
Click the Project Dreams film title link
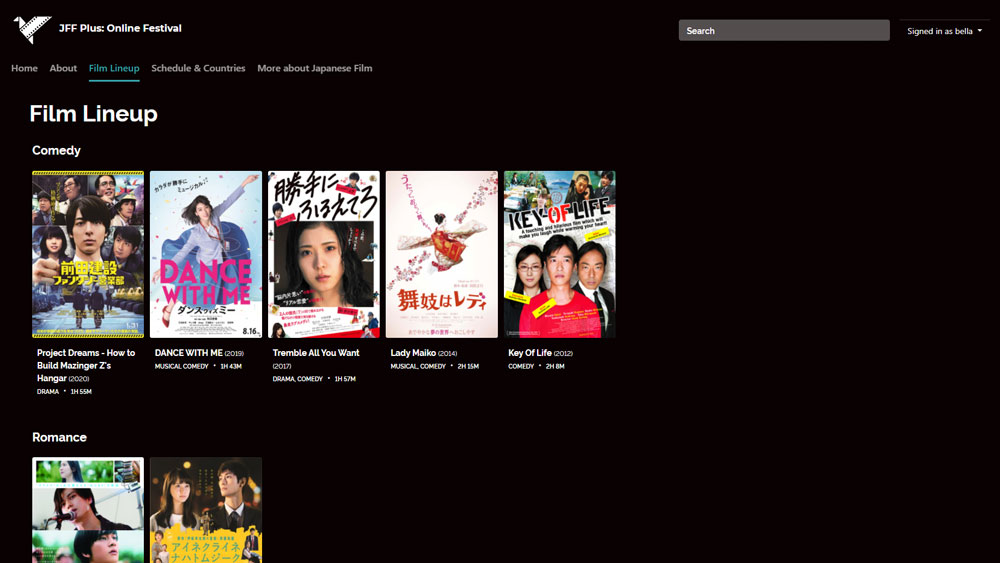(x=86, y=365)
